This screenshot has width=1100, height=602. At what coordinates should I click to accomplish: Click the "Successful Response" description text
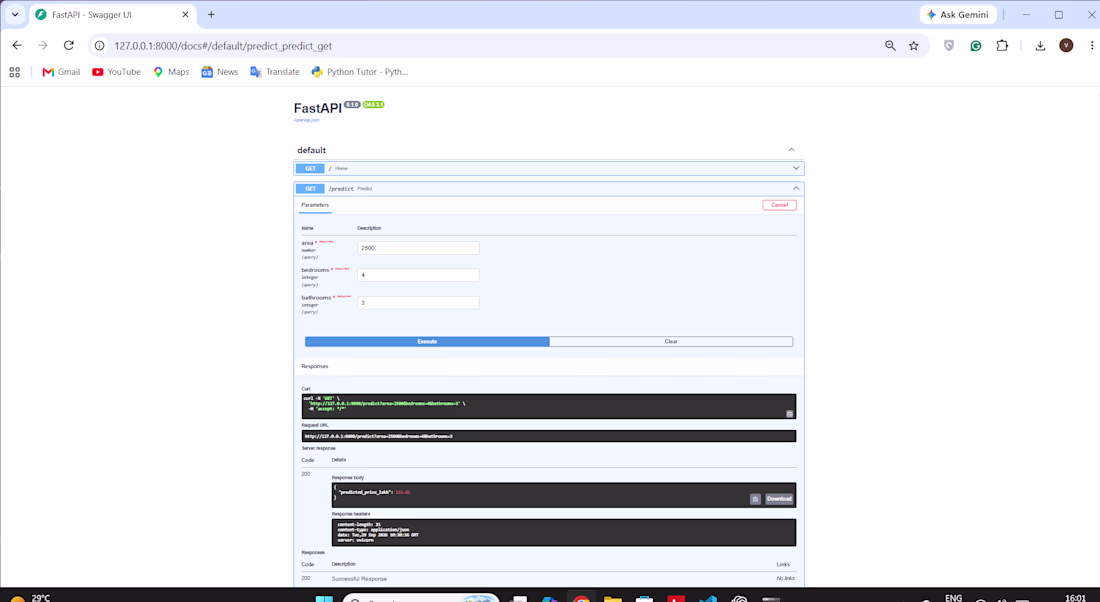coord(359,579)
